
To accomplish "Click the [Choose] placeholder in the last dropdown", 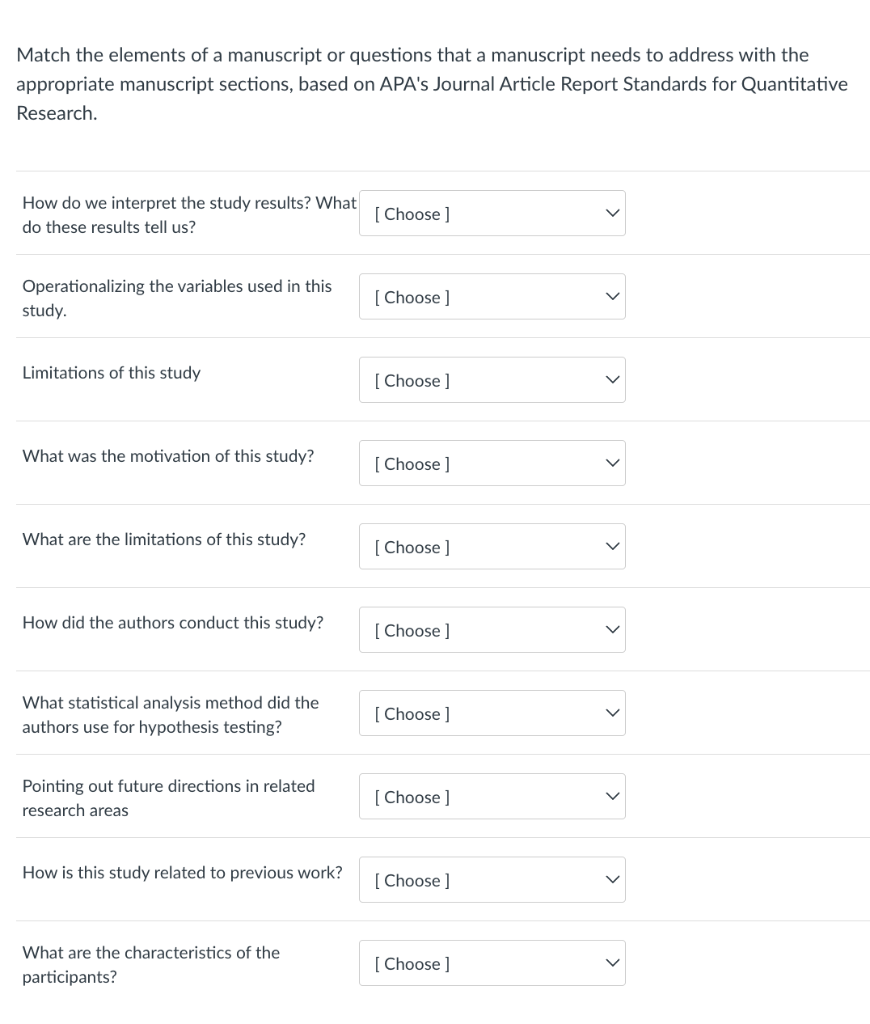I will (x=410, y=963).
